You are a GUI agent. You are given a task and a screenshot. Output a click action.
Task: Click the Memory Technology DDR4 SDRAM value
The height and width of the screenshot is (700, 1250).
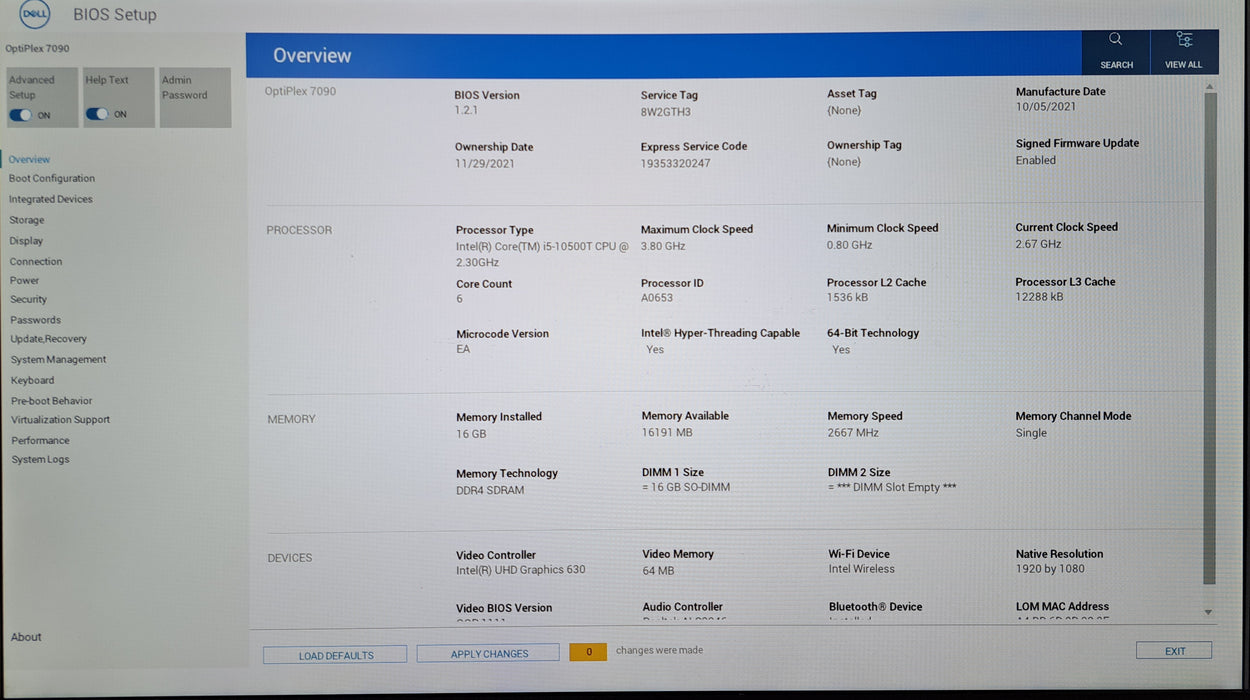coord(490,490)
